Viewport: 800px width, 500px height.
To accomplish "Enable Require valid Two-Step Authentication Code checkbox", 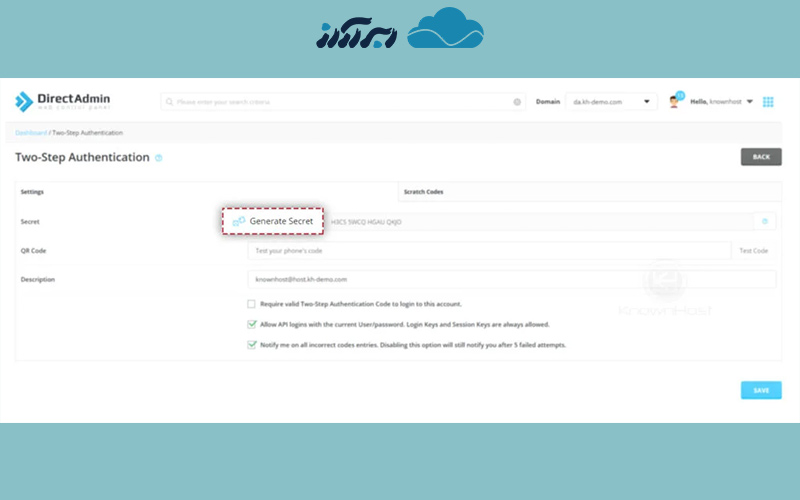I will coord(252,304).
